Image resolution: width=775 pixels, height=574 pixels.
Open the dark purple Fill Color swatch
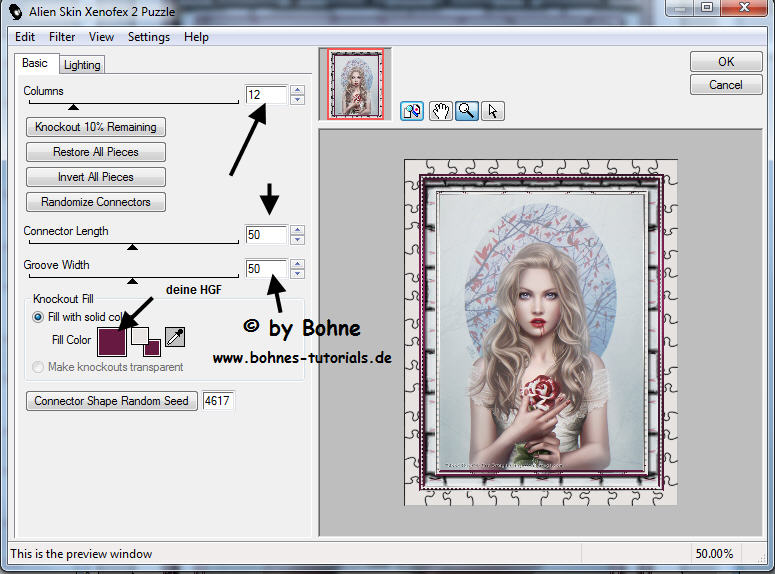click(112, 342)
